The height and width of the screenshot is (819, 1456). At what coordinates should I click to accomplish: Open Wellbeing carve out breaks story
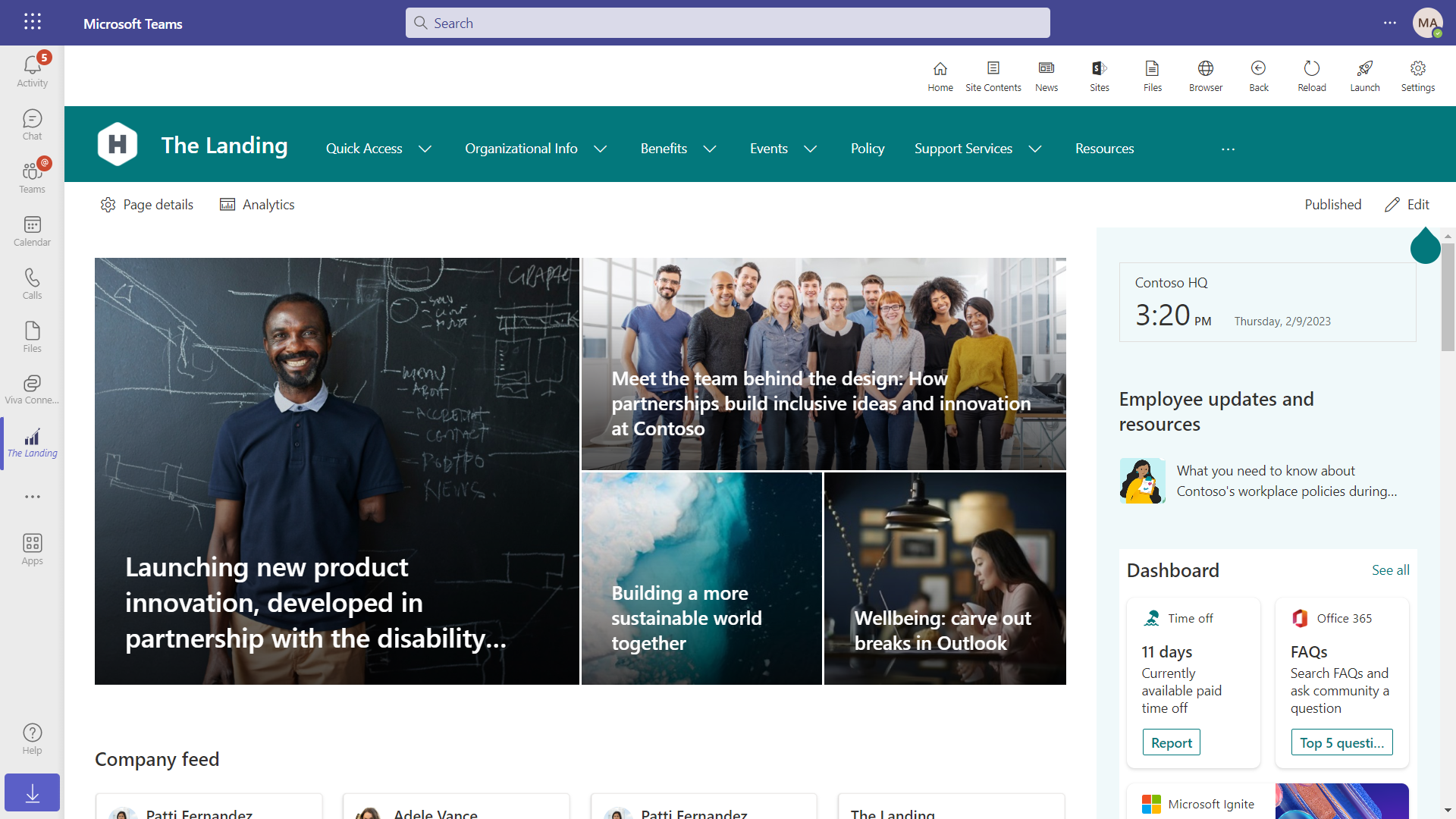tap(945, 579)
